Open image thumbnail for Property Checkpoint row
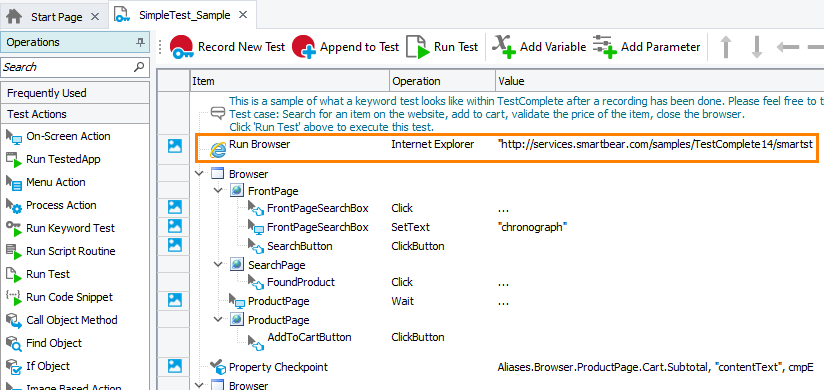 point(174,366)
